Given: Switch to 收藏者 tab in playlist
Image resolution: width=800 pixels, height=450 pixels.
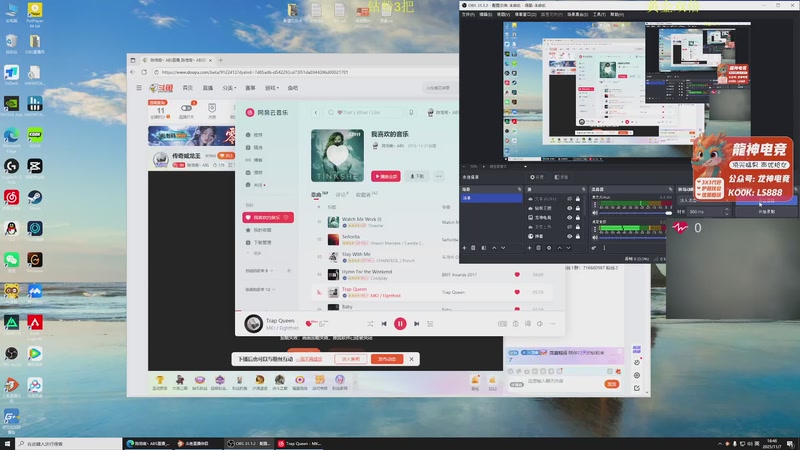Looking at the screenshot, I should [366, 194].
